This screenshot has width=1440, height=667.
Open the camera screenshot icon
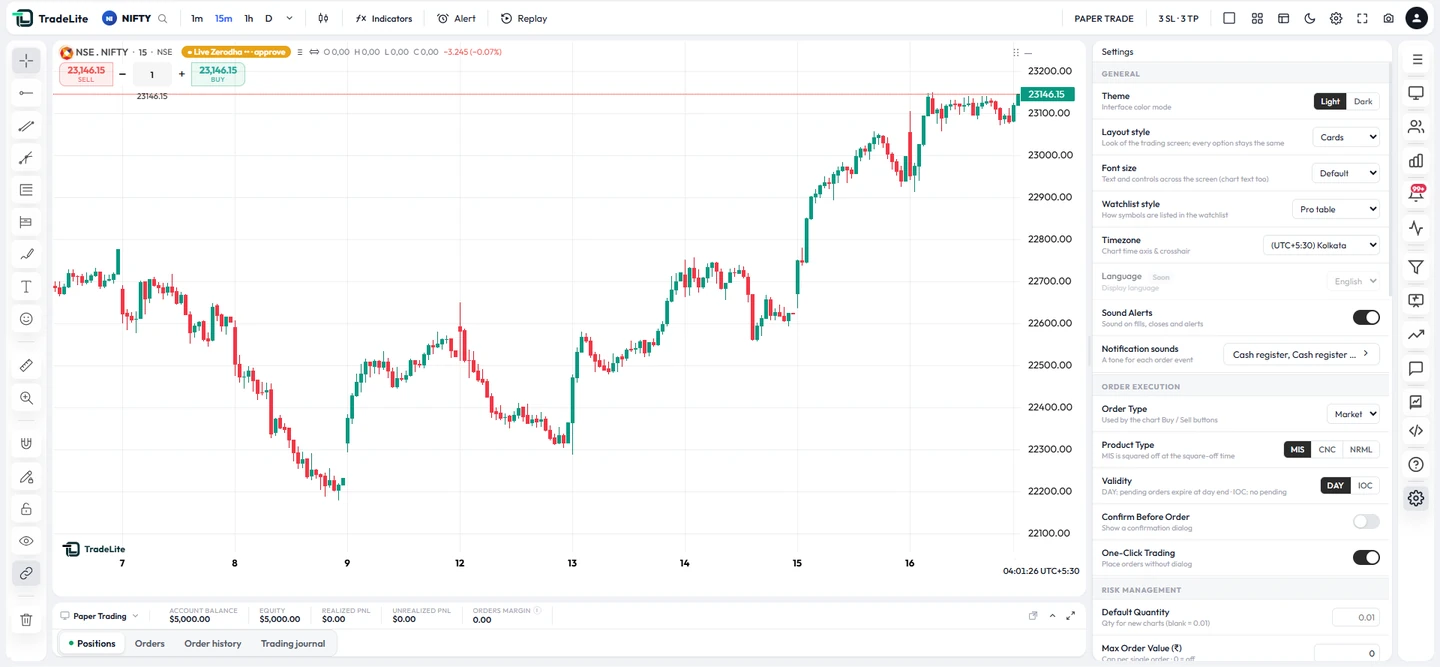click(1389, 18)
